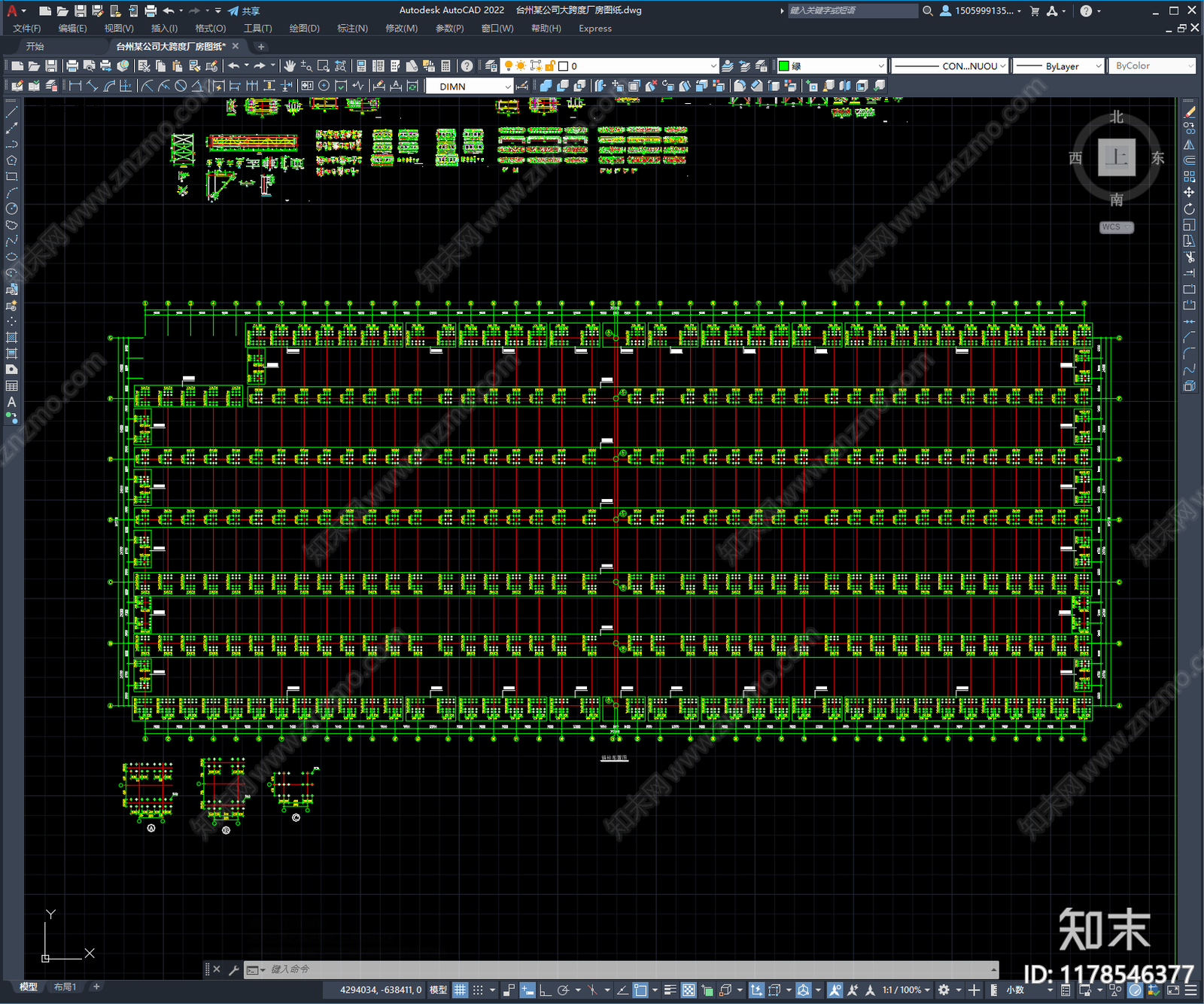Open the 文件(F) menu
This screenshot has height=1004, width=1204.
pos(27,29)
